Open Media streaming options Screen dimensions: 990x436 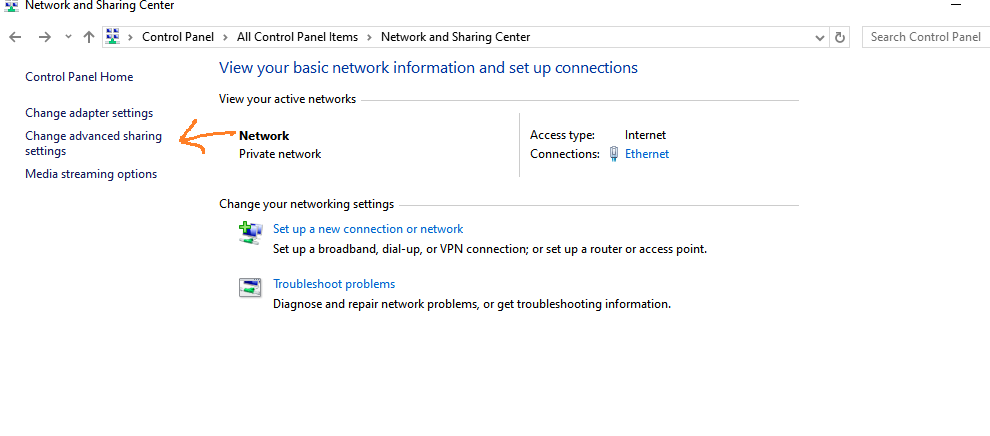click(x=91, y=174)
